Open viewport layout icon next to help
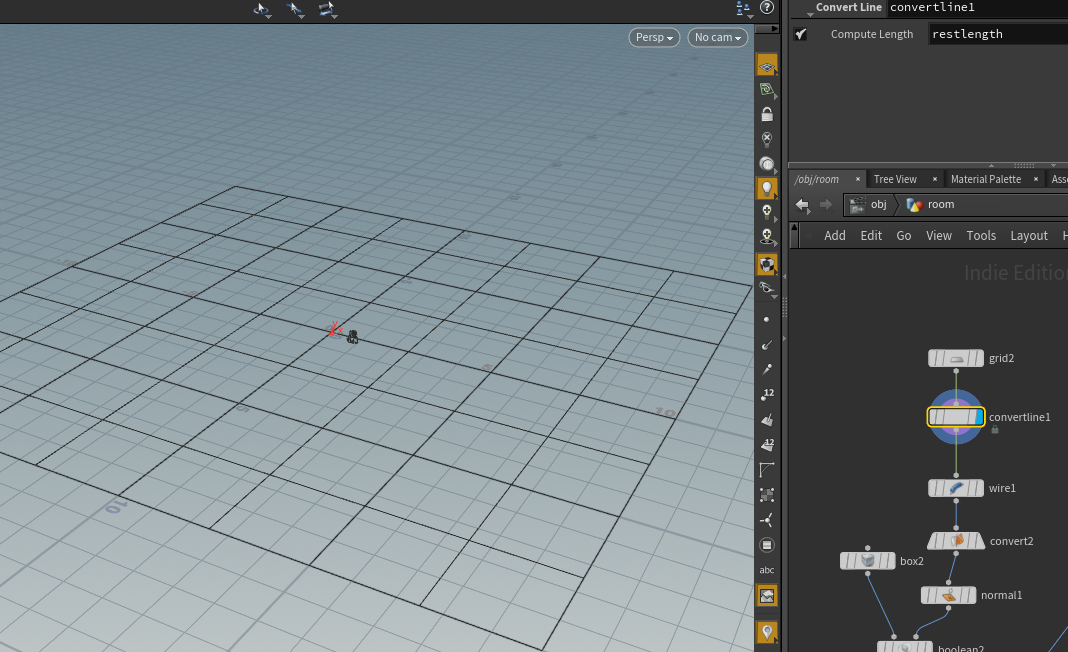Image resolution: width=1068 pixels, height=652 pixels. pos(743,9)
